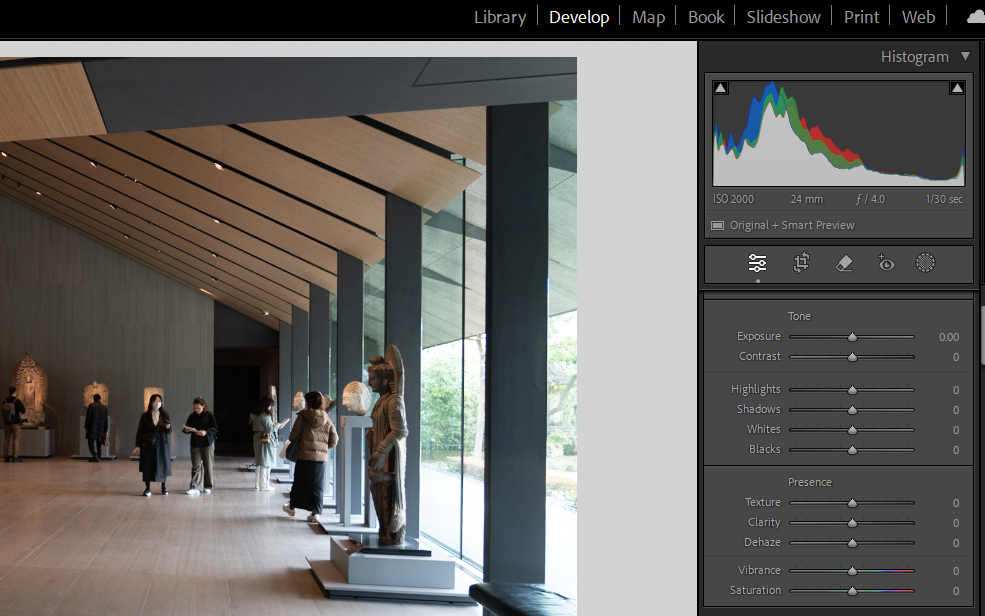The height and width of the screenshot is (616, 985).
Task: Click the Shadows value field
Action: [955, 410]
